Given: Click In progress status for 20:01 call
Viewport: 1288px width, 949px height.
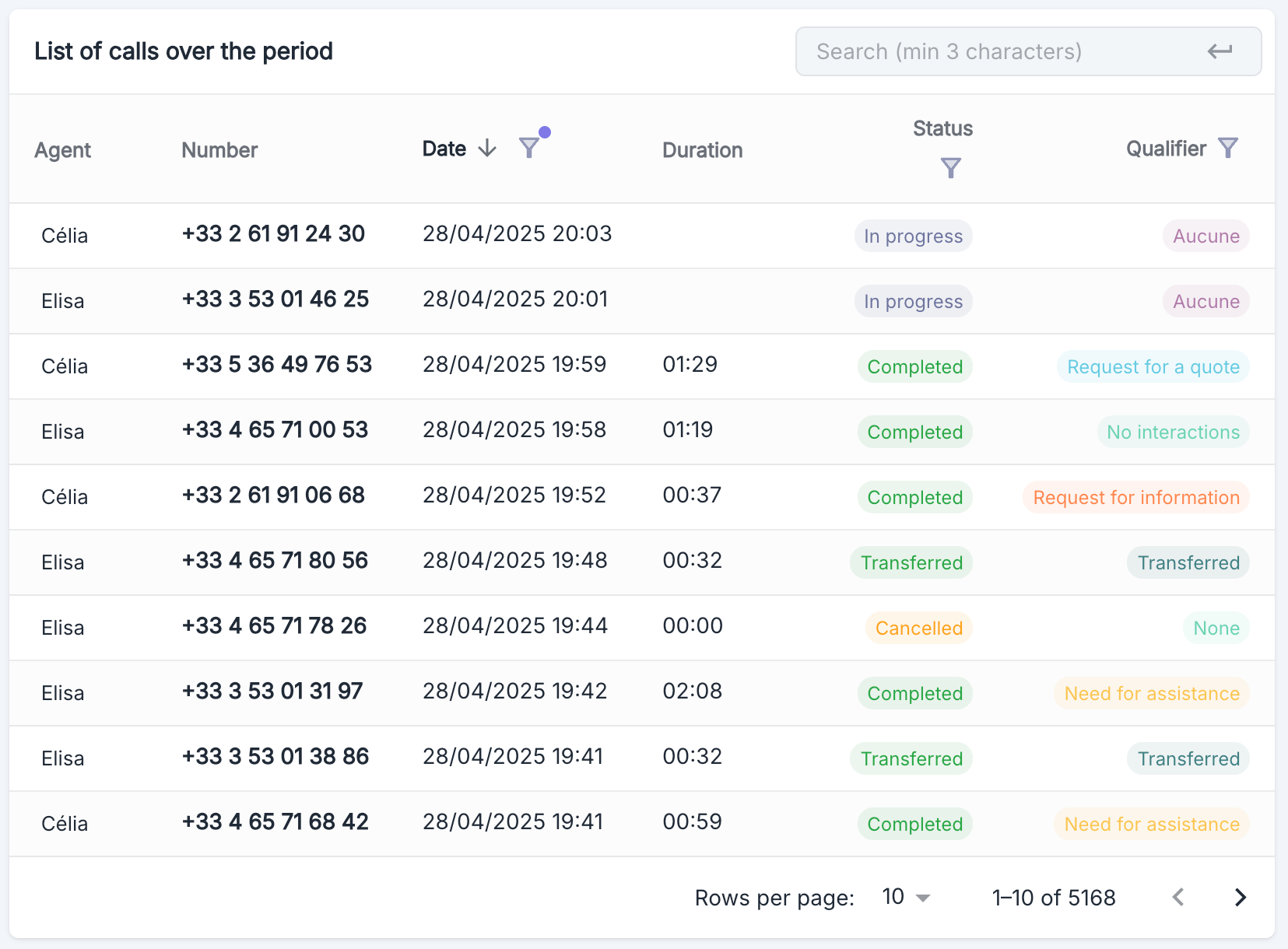Looking at the screenshot, I should pyautogui.click(x=913, y=301).
